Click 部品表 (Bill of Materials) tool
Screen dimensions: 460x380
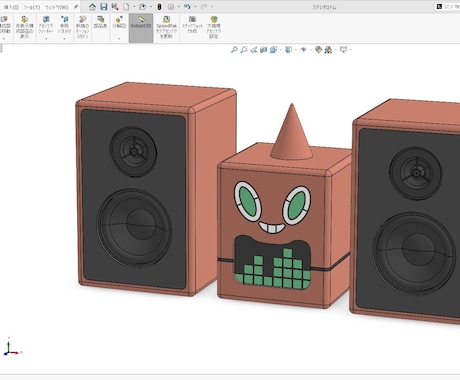[100, 22]
